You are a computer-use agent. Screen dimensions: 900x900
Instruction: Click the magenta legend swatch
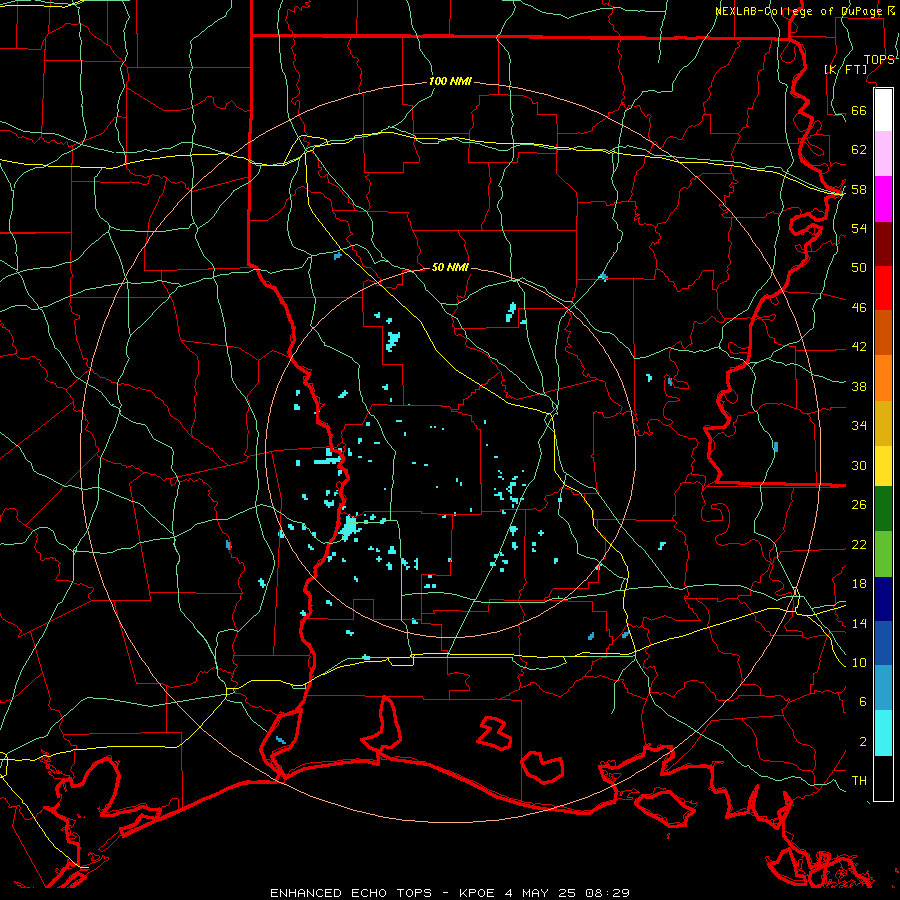coord(883,199)
